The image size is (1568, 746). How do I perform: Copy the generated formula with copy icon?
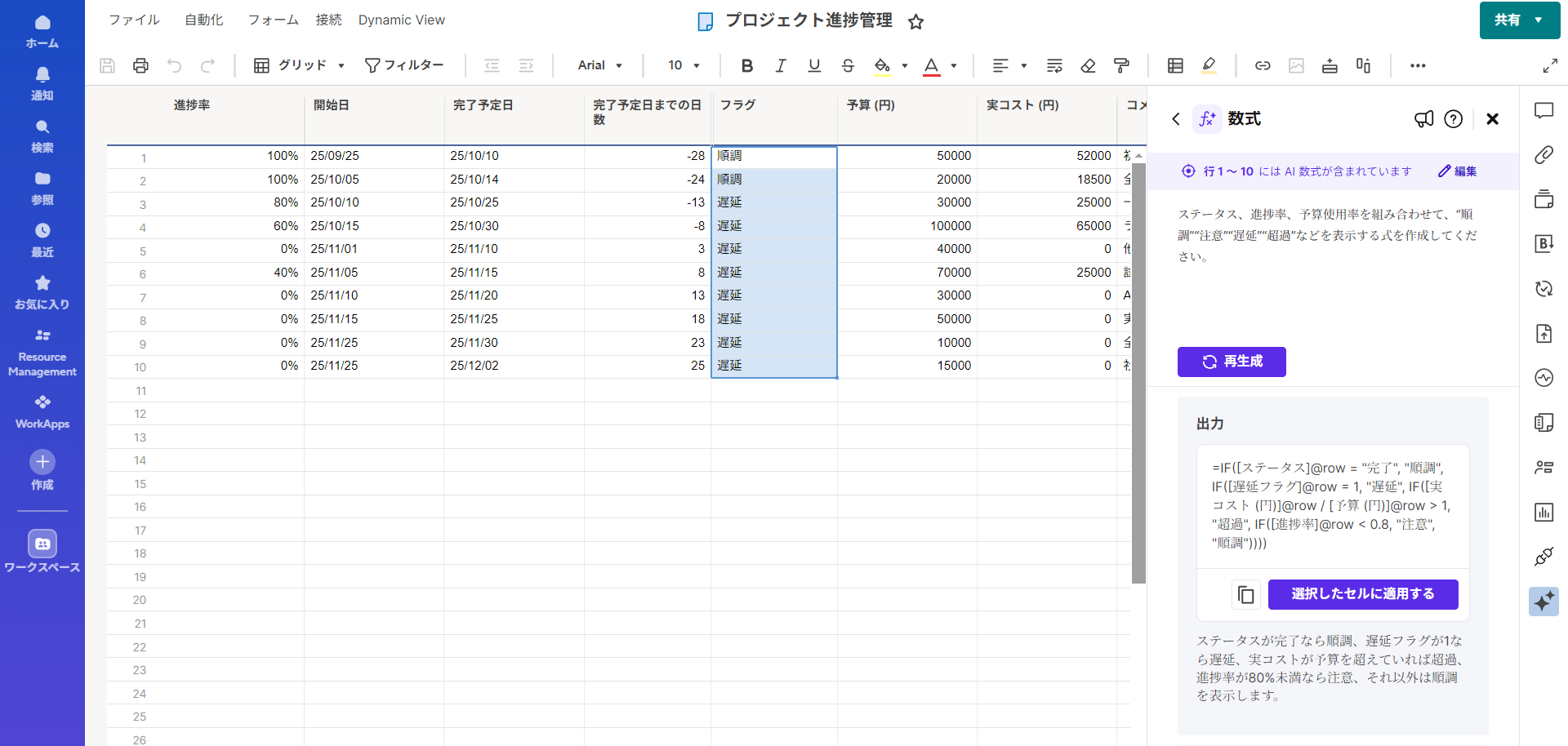[x=1245, y=595]
